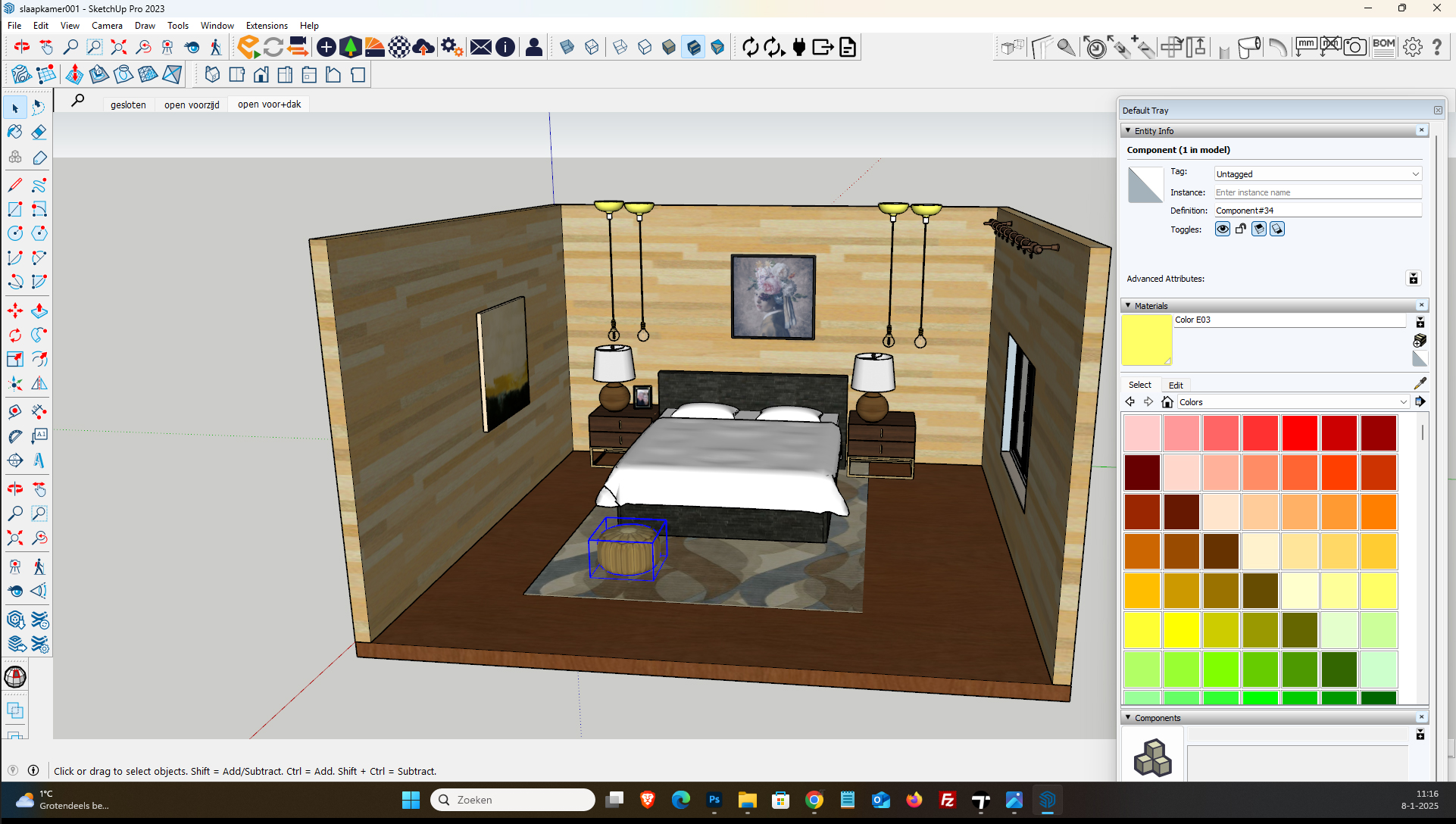Open the Tag dropdown showing Untagged
The image size is (1456, 824).
pos(1317,173)
